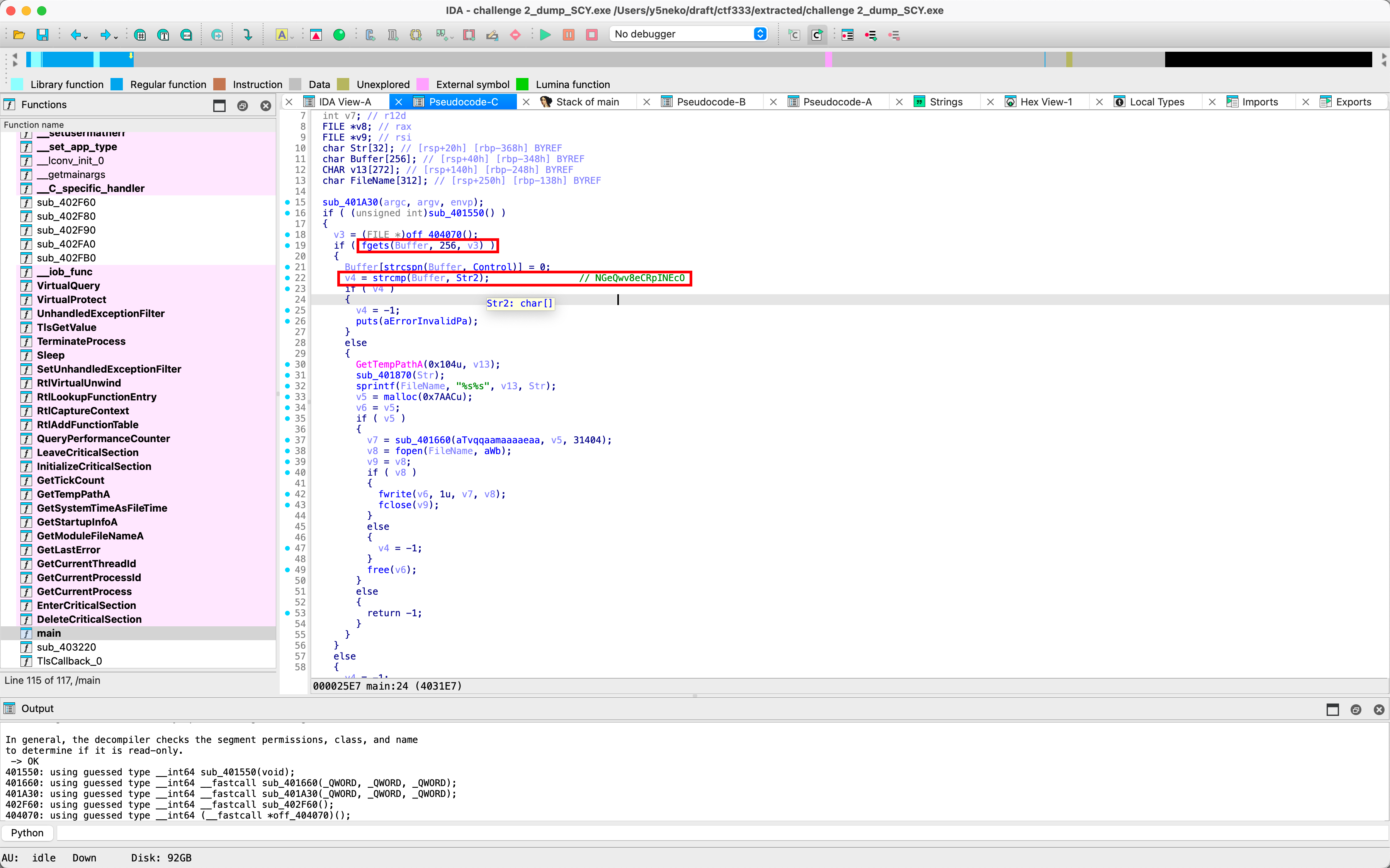Click the open file folder icon
Screen dimensions: 1390x868
pos(19,34)
